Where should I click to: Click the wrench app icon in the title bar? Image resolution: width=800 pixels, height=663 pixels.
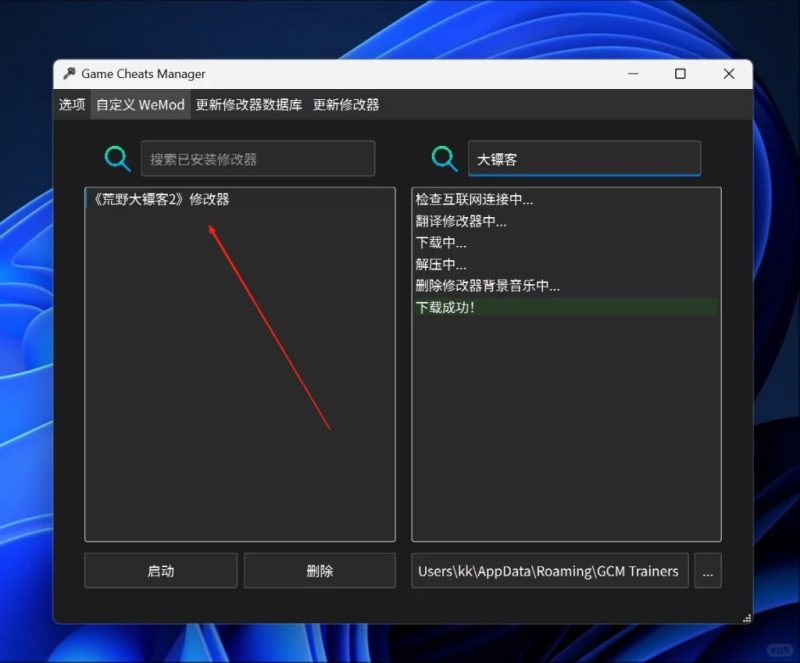click(x=69, y=73)
